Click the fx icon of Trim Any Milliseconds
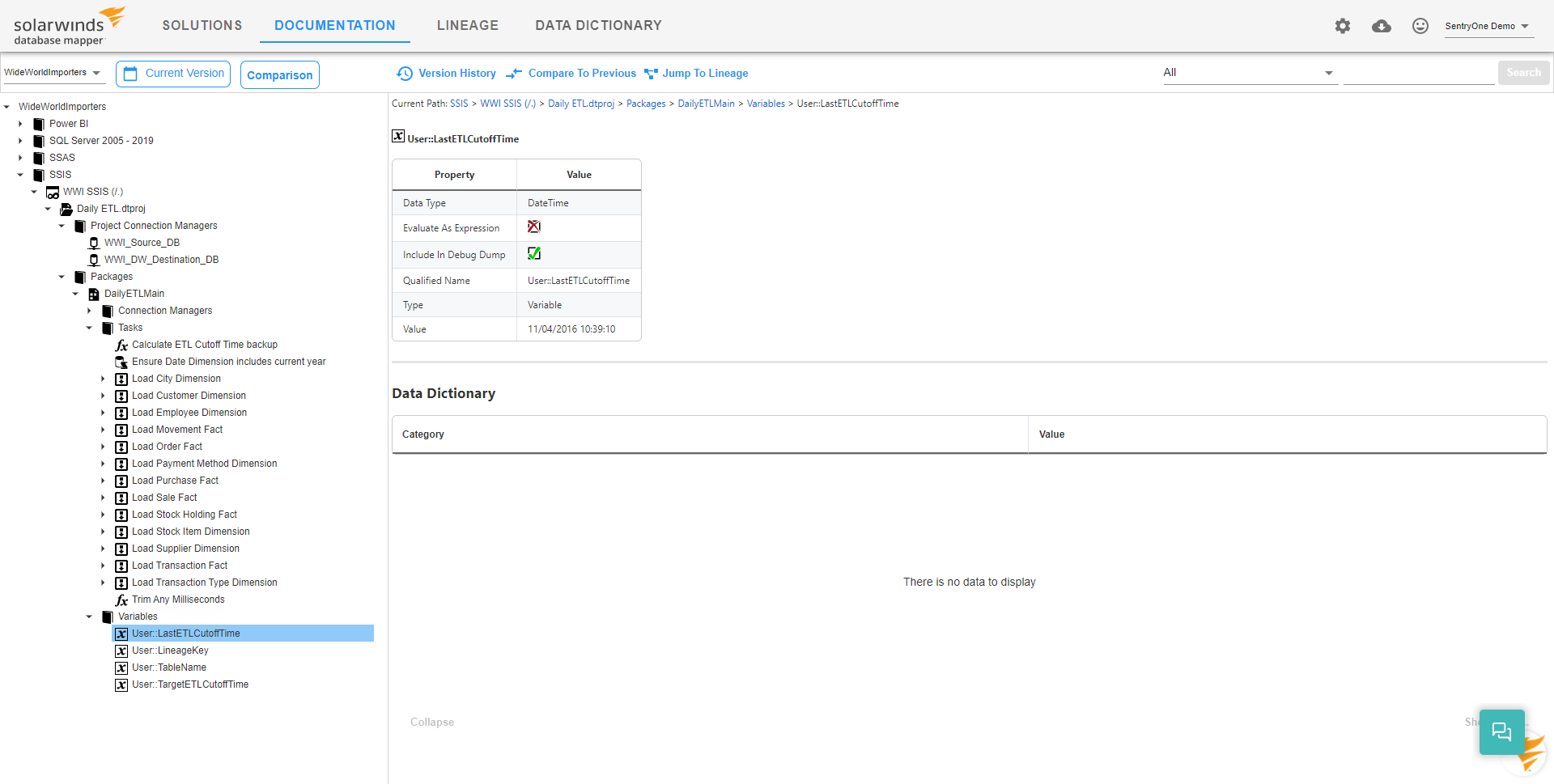Image resolution: width=1554 pixels, height=784 pixels. click(x=121, y=600)
